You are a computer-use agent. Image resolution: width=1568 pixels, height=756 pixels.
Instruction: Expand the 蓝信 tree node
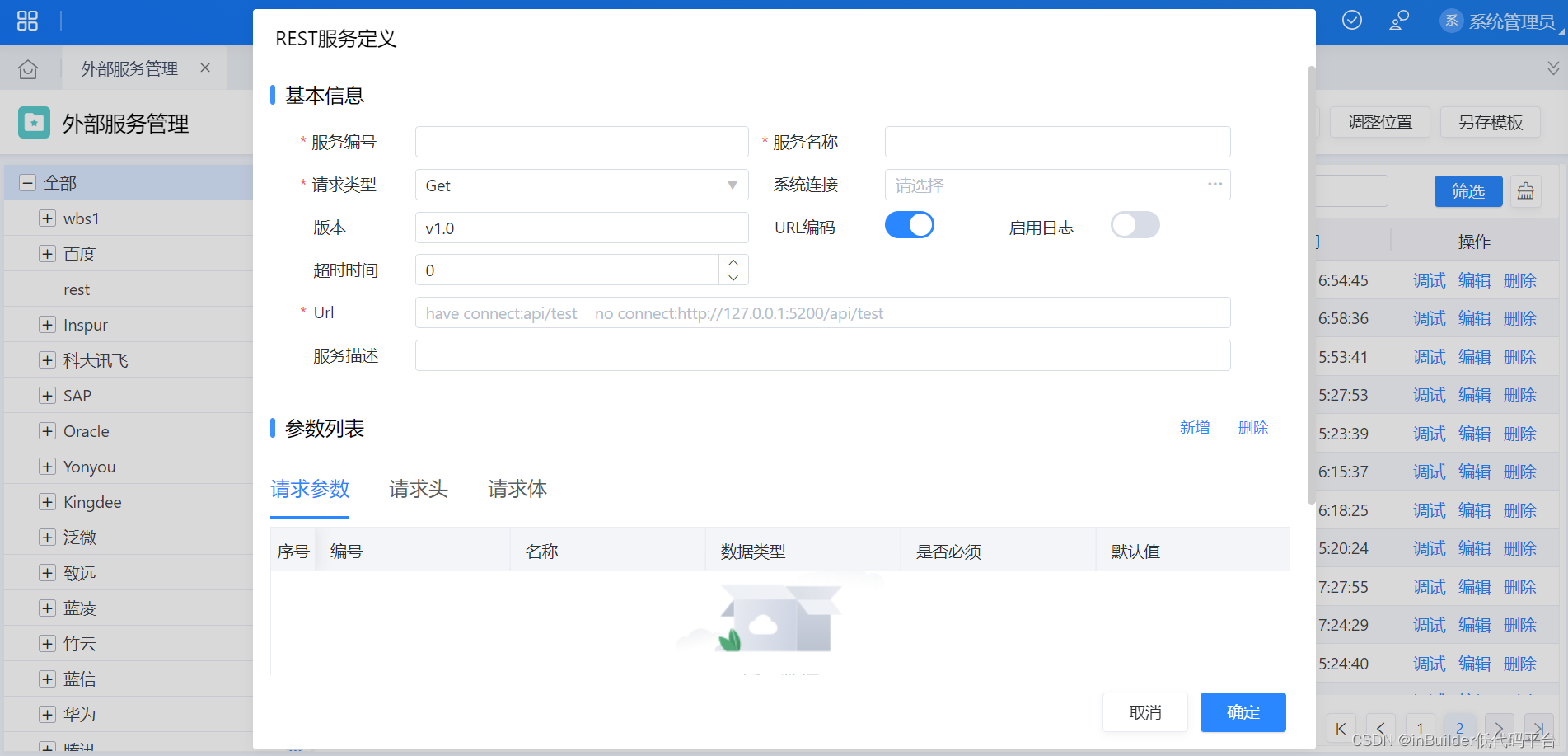(47, 679)
